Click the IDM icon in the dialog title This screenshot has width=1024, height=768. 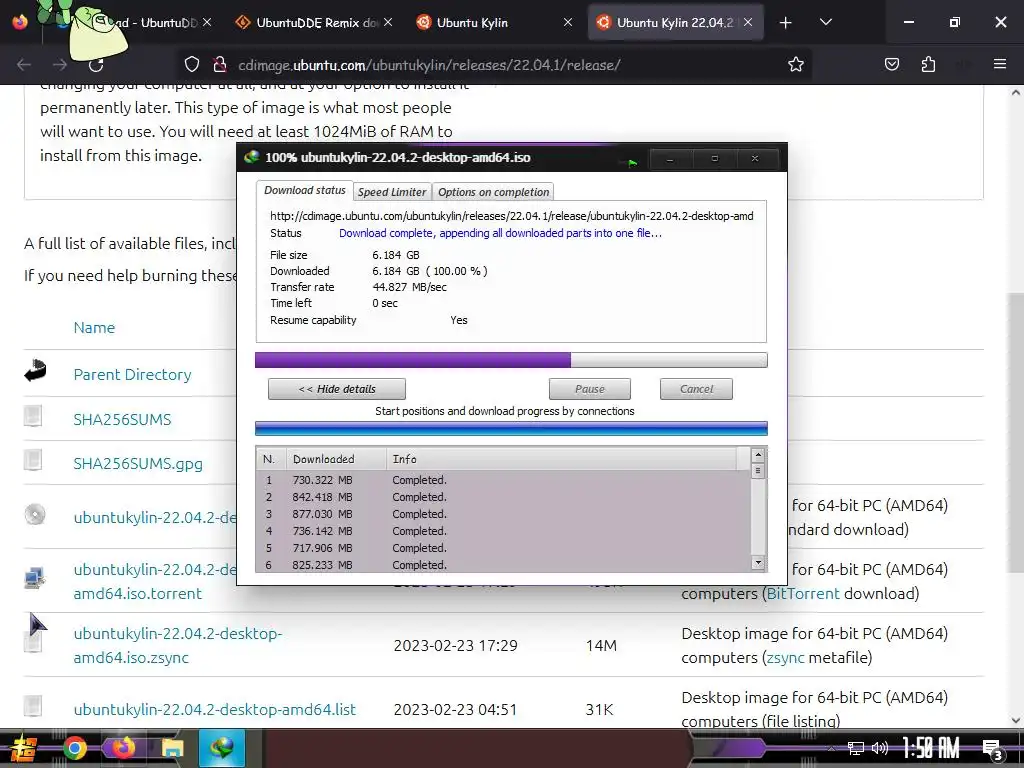(251, 157)
